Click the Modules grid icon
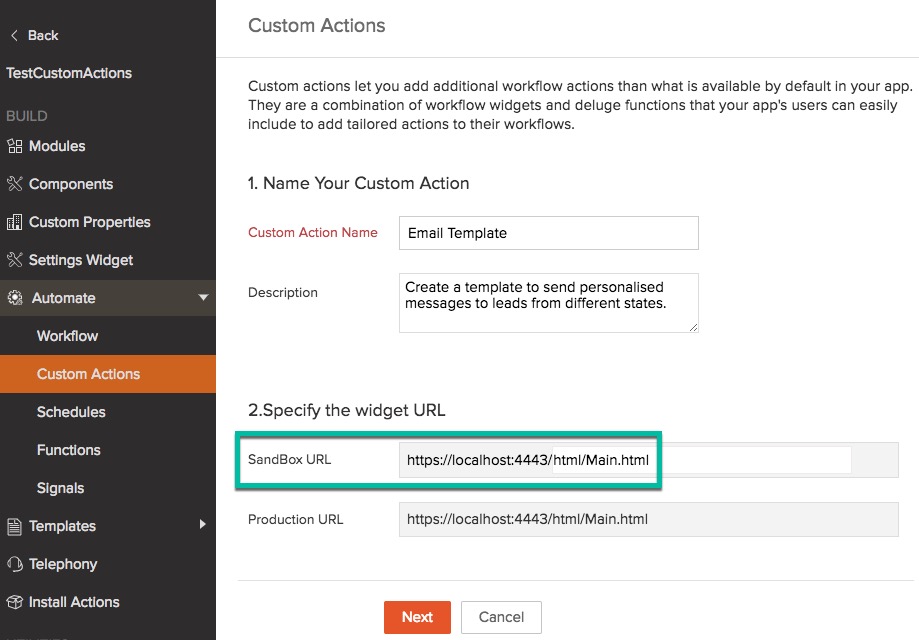This screenshot has width=919, height=640. 14,146
